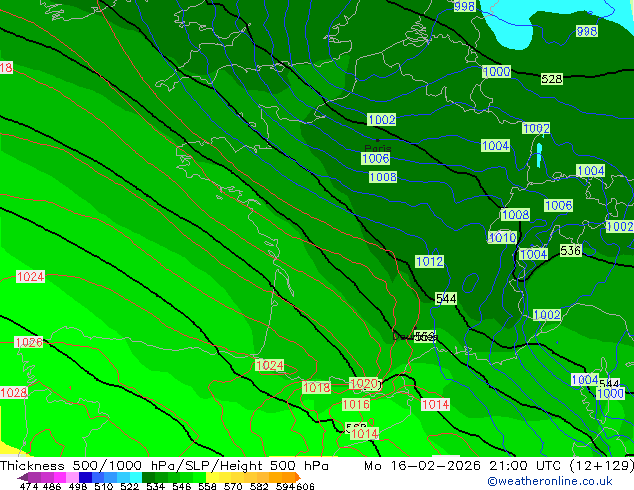Click the 570 legend value
634x490 pixels.
(x=233, y=486)
